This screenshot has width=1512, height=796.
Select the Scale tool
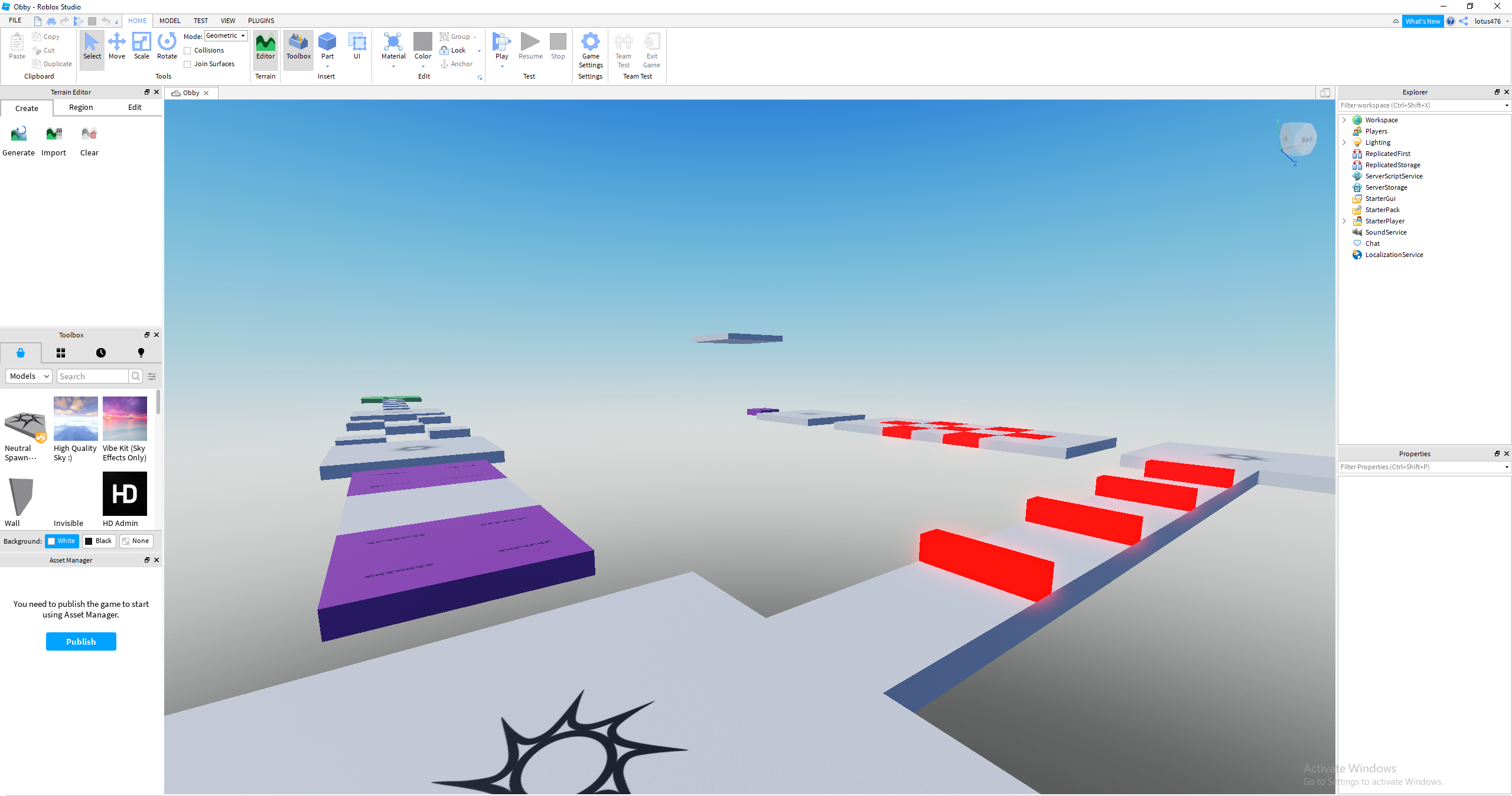pos(141,47)
